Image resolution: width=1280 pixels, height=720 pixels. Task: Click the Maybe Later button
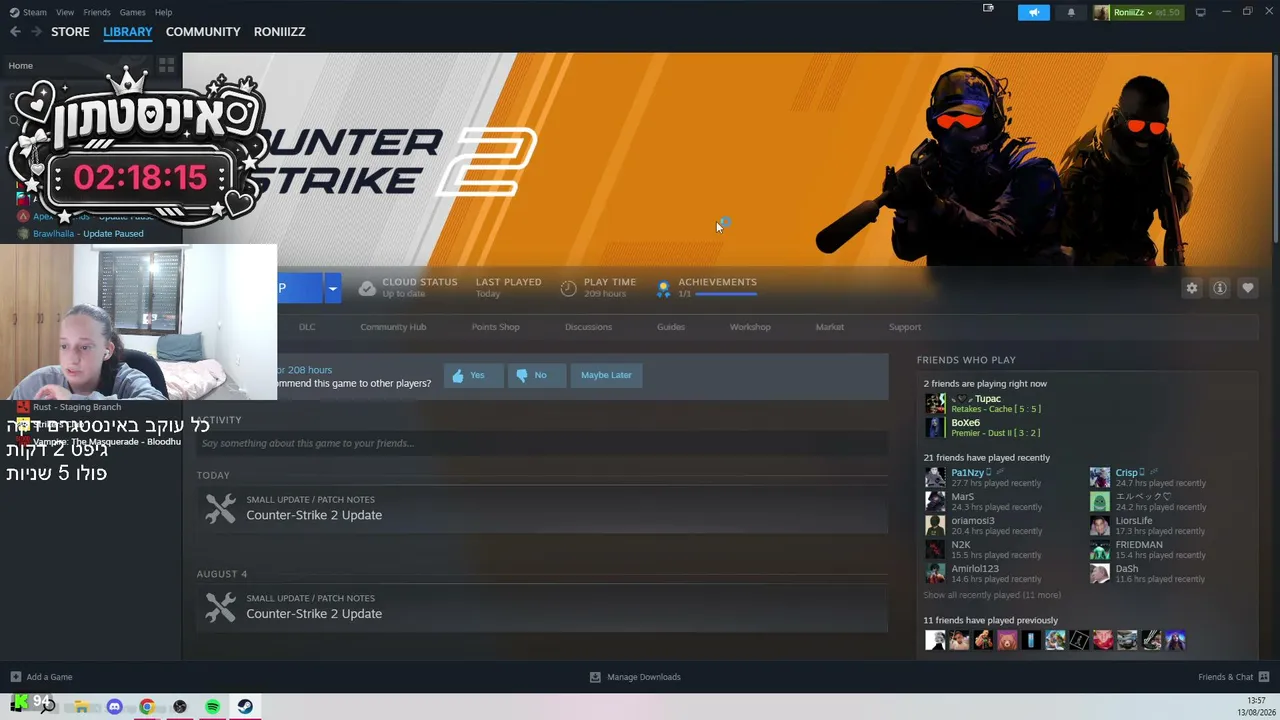pos(606,375)
